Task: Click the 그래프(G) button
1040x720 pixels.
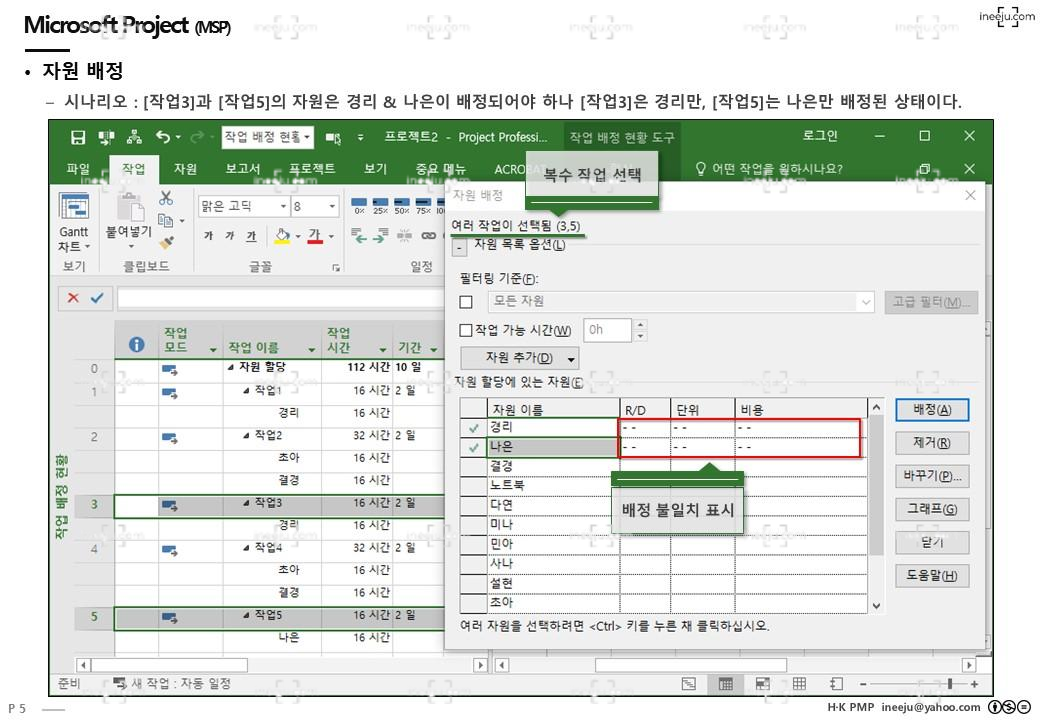Action: tap(932, 509)
